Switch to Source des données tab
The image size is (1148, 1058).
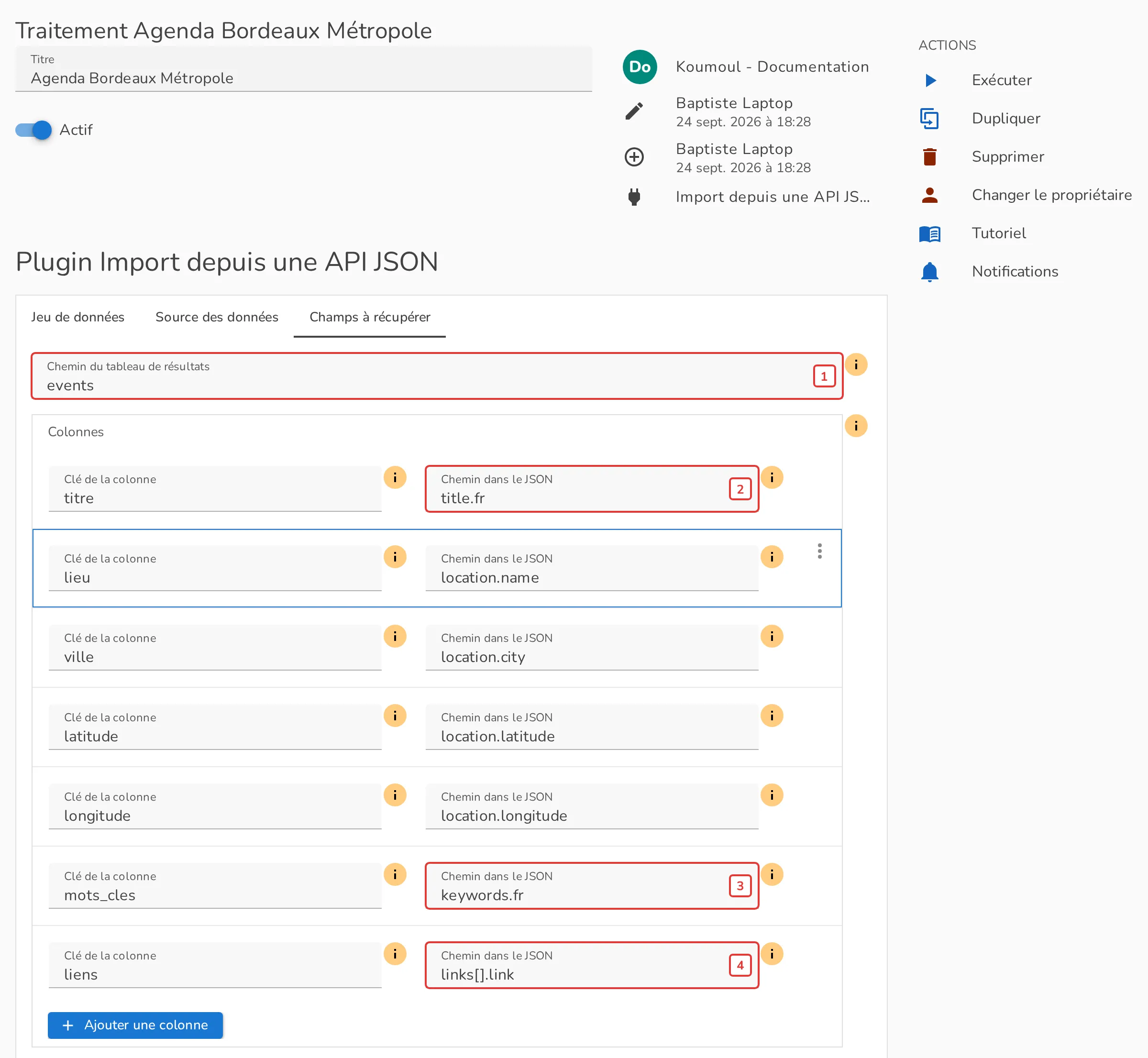pyautogui.click(x=217, y=317)
